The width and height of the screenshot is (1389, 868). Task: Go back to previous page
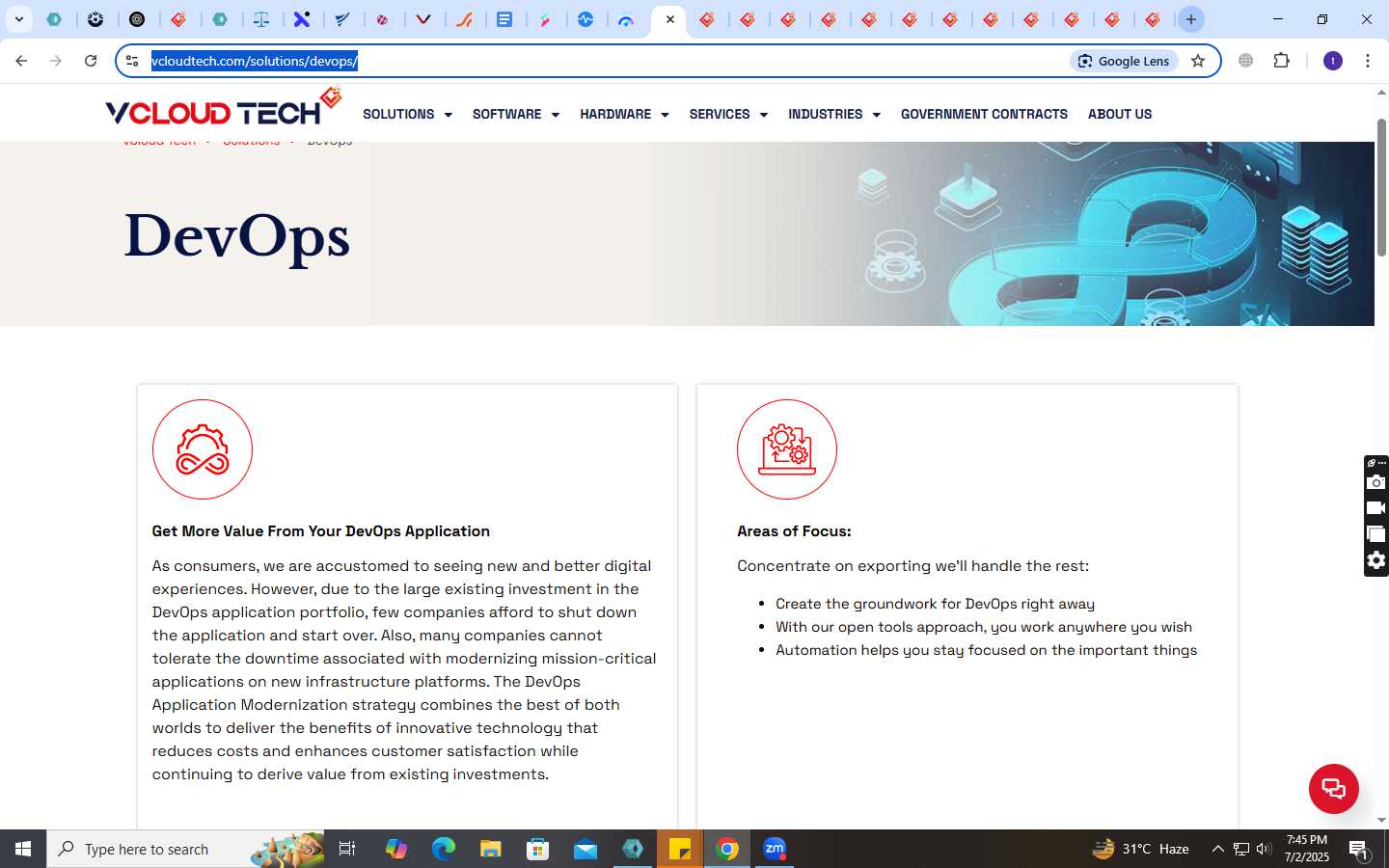point(21,61)
